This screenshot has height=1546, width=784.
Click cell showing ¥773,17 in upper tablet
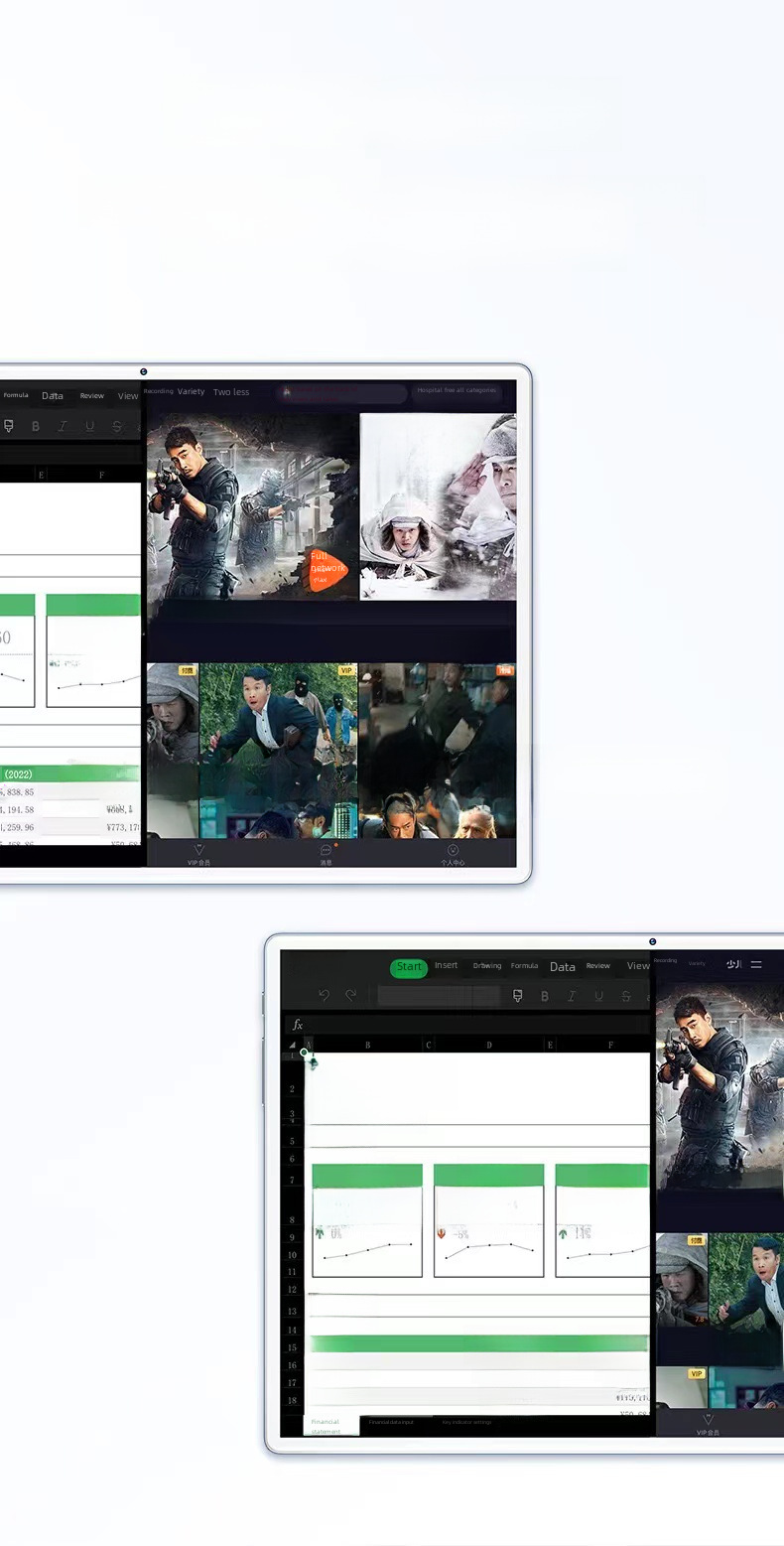(x=123, y=826)
